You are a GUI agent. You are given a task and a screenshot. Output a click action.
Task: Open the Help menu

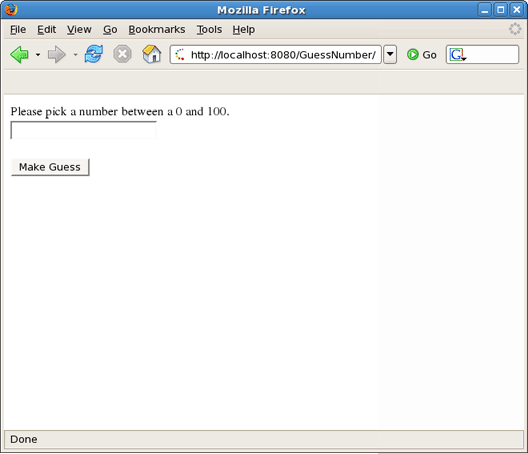pos(243,30)
